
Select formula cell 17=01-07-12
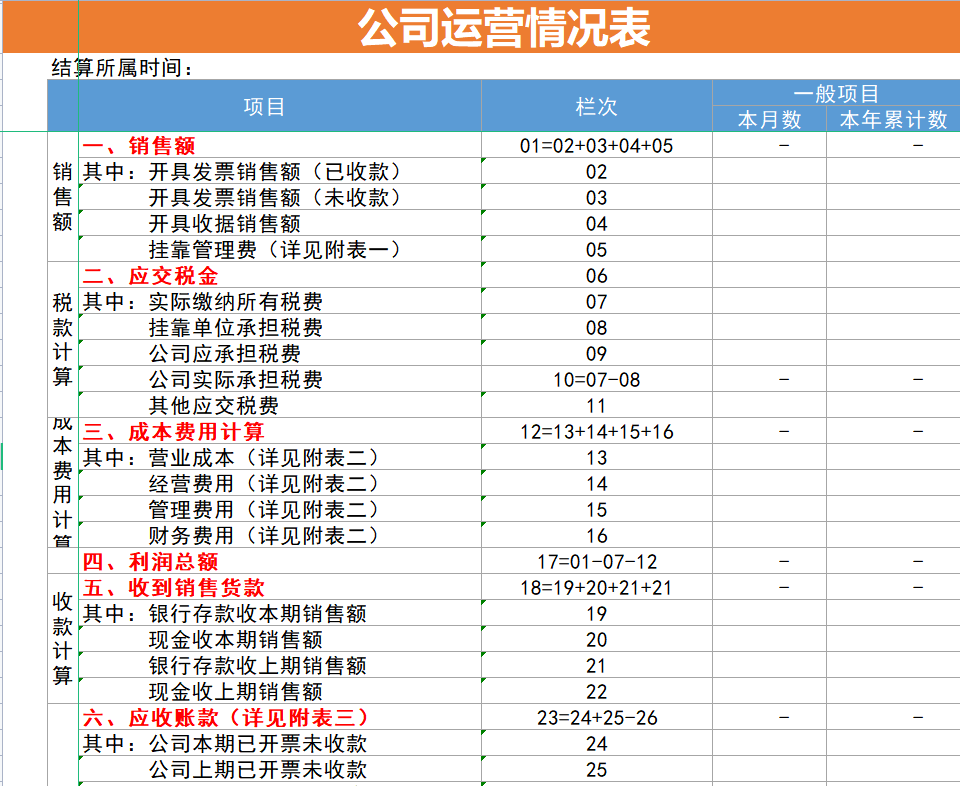(596, 561)
